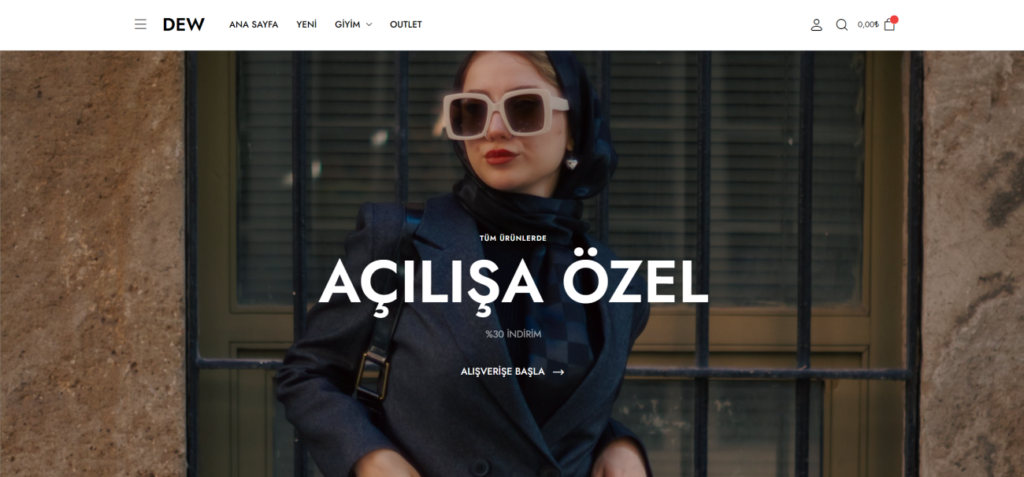Click the model's white sunglasses in banner

(x=504, y=114)
